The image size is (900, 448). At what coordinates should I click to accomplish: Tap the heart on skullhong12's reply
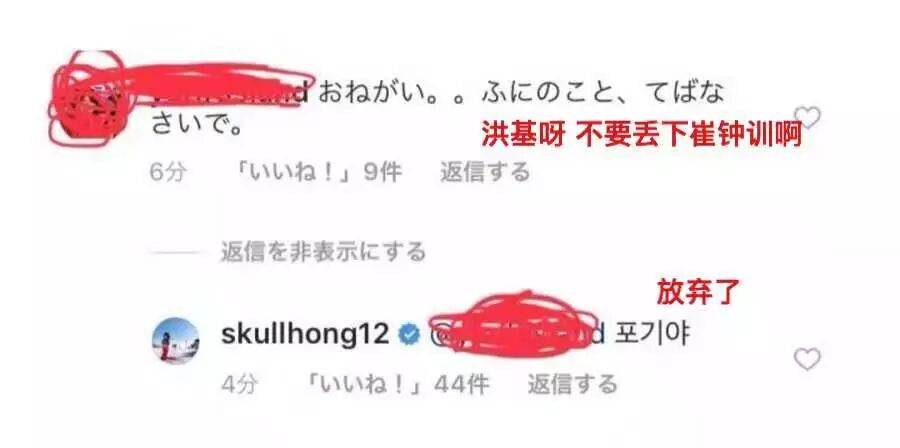[807, 360]
